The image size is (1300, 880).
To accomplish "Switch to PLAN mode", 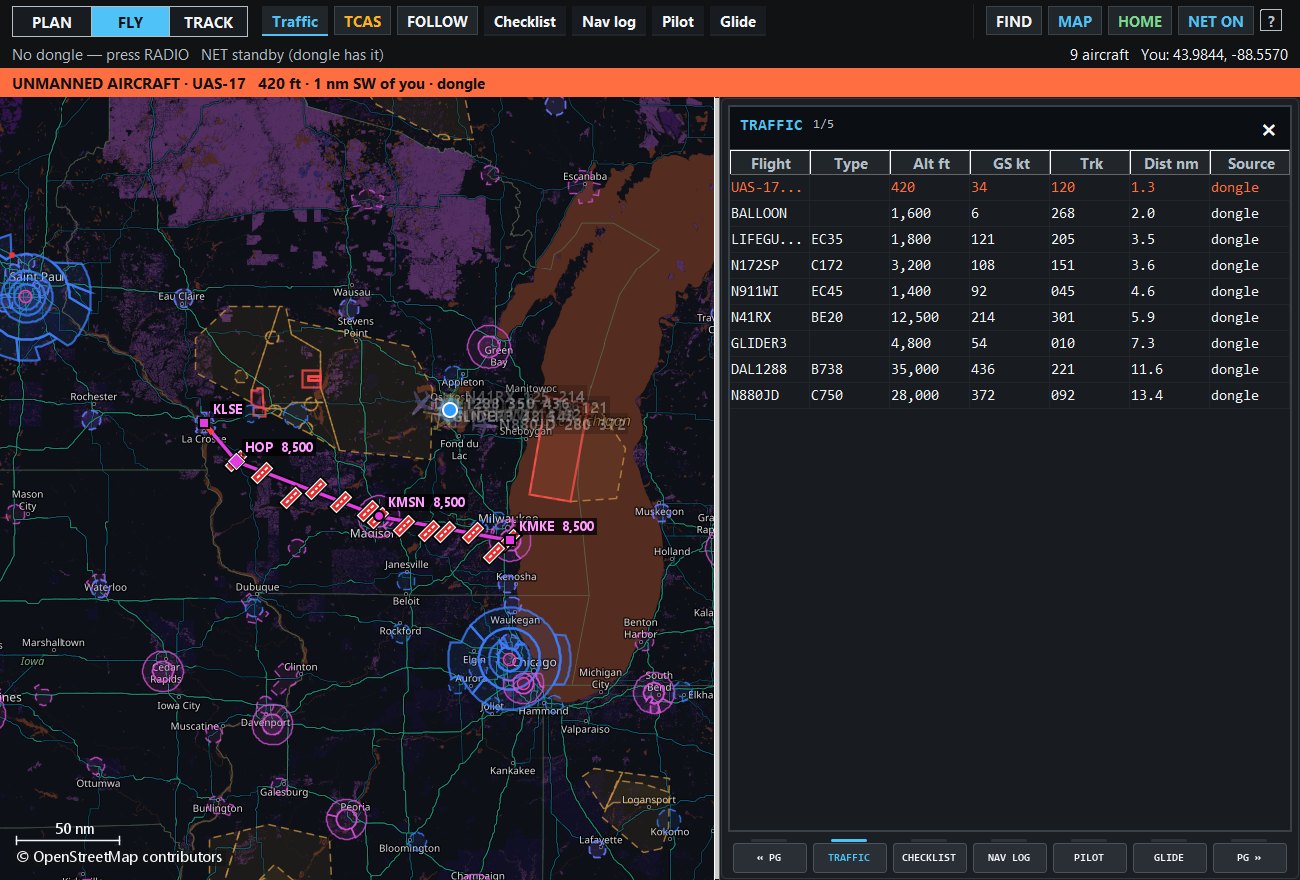I will [52, 21].
